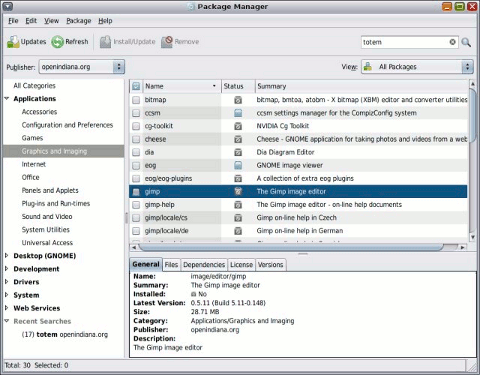Switch to the Files tab

point(171,265)
